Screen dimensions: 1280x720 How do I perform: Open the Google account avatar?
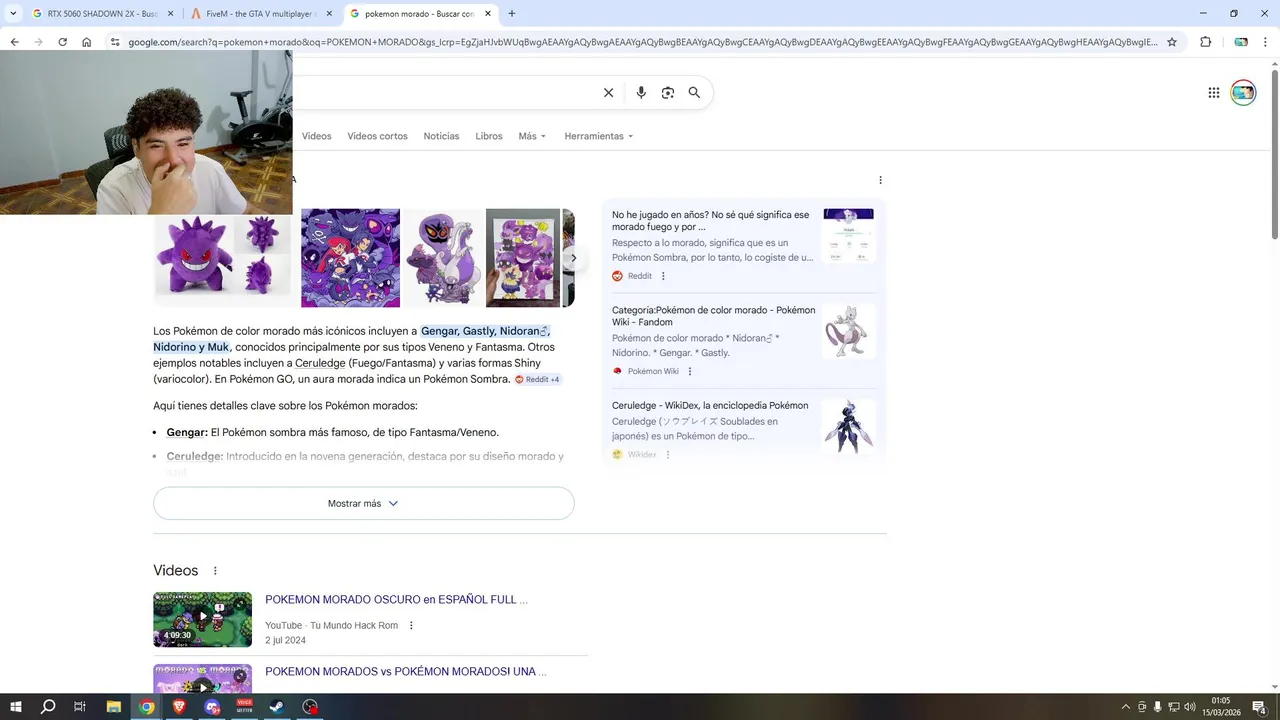[x=1243, y=93]
